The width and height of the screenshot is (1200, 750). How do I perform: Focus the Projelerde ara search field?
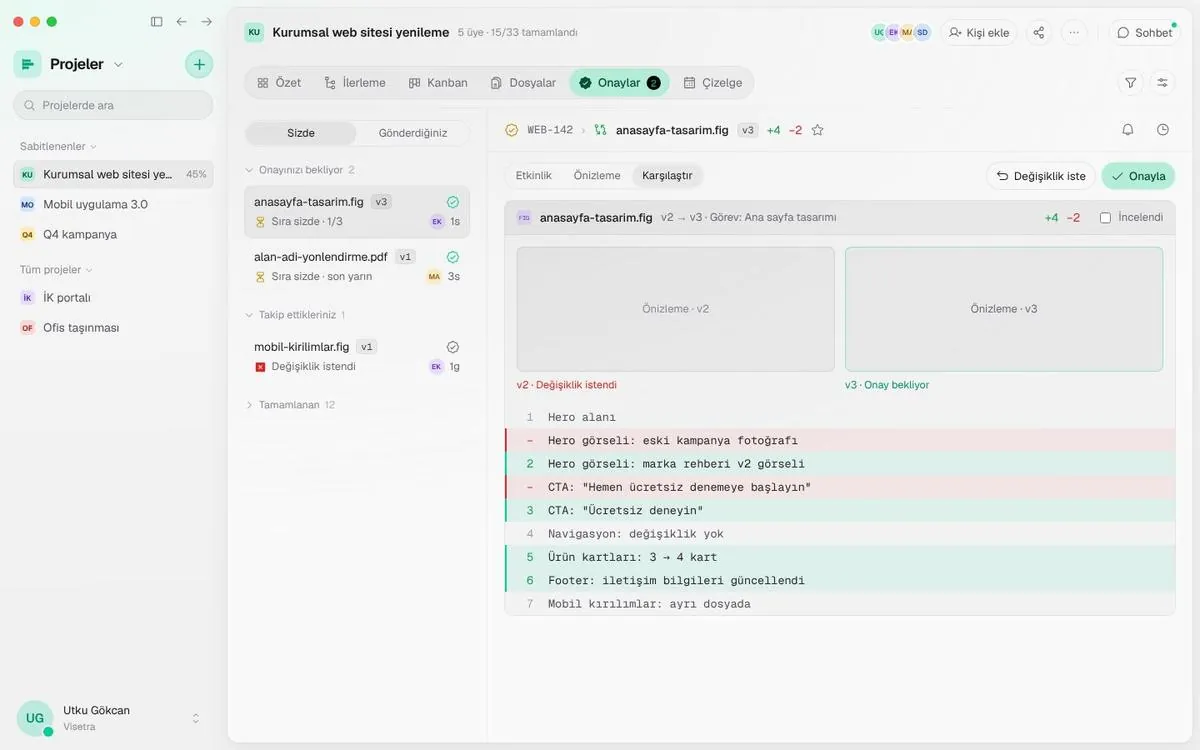[x=113, y=105]
